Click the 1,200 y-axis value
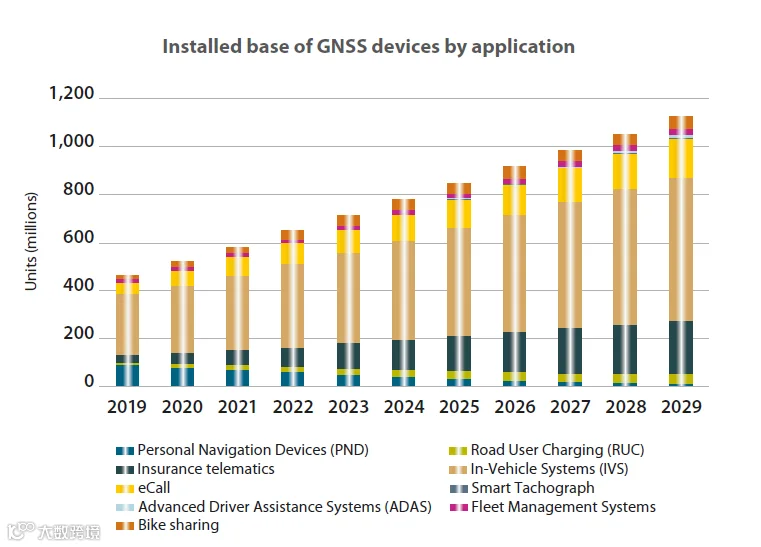This screenshot has height=547, width=761. click(x=71, y=93)
